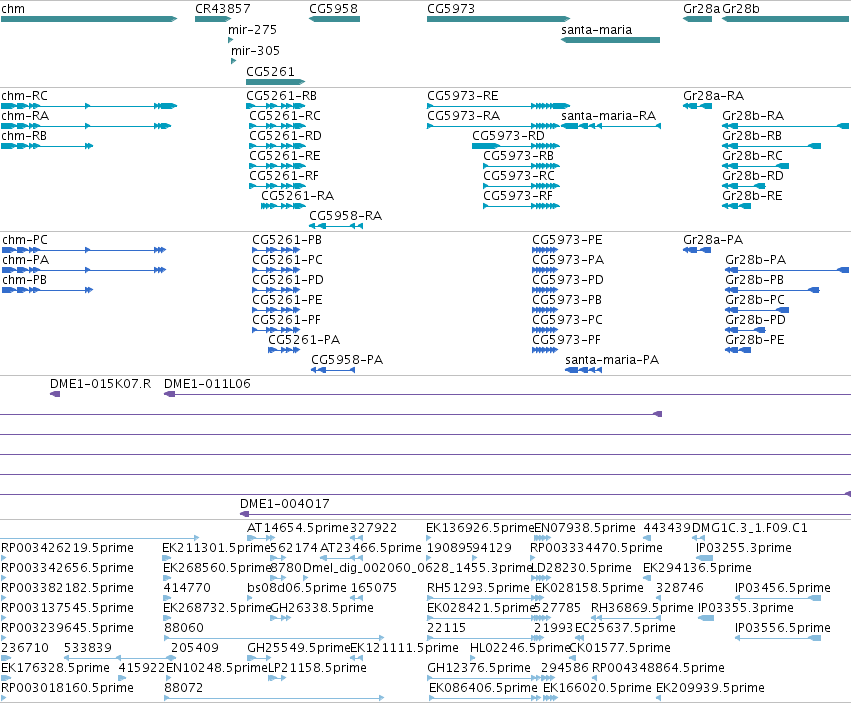
Task: Click the santa-maria-PA protein glyph
Action: pyautogui.click(x=583, y=370)
